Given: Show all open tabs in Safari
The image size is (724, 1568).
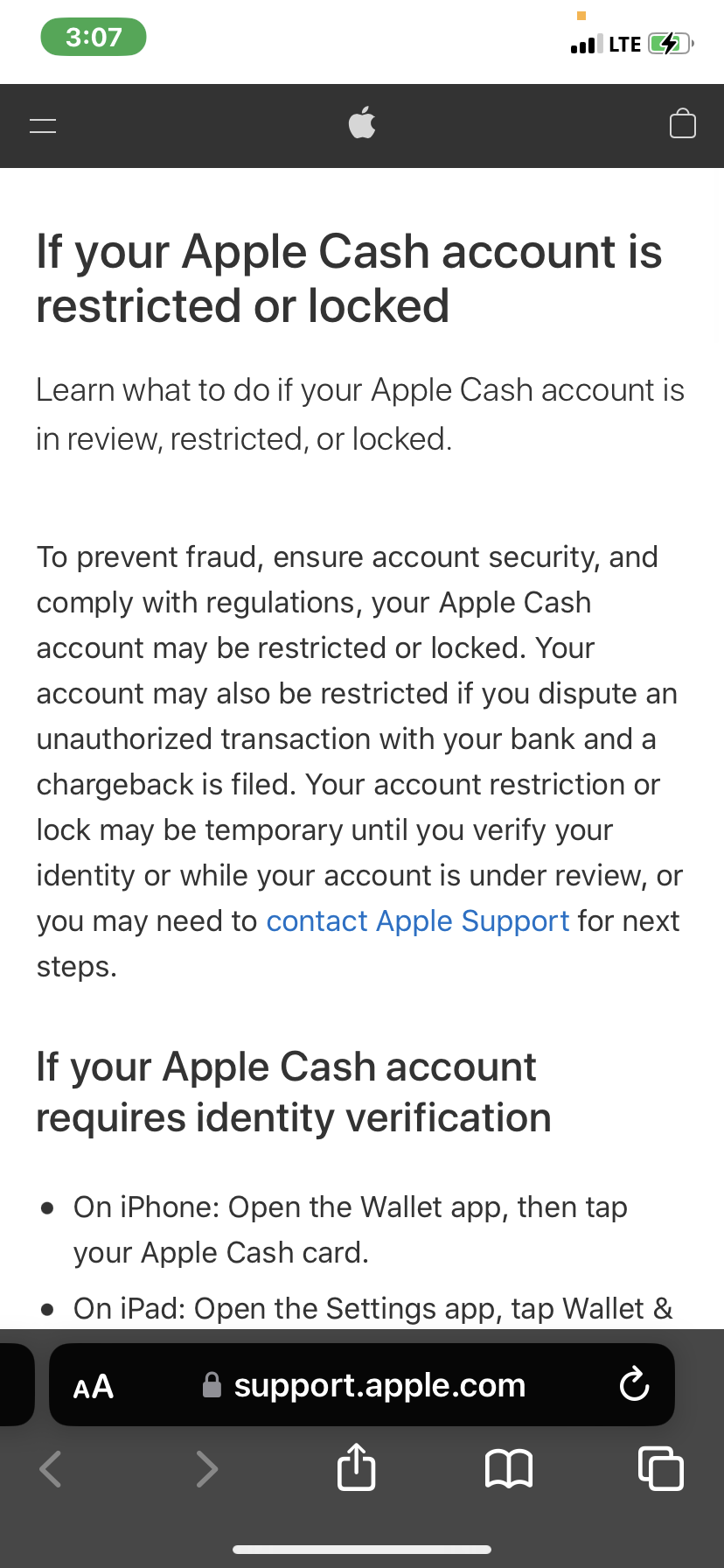Looking at the screenshot, I should click(x=661, y=1468).
